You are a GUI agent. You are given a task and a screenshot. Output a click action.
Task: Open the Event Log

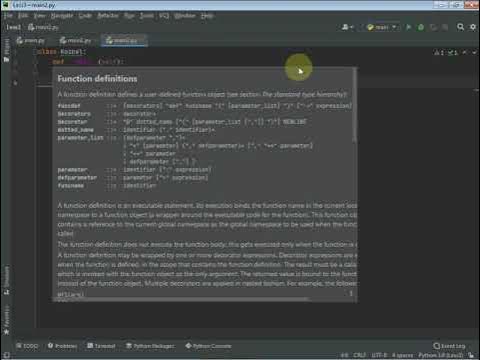449,346
